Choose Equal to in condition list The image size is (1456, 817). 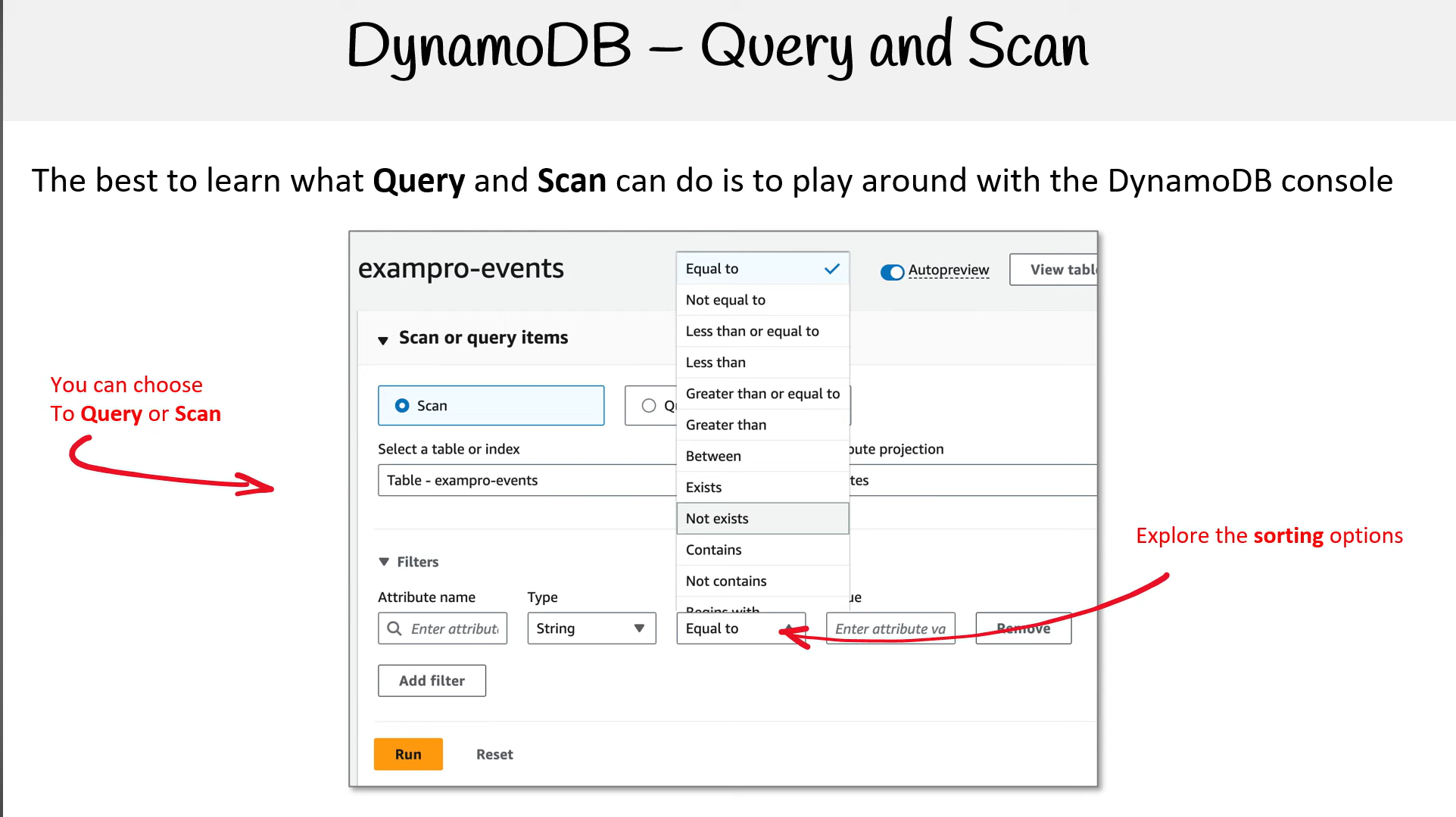[x=762, y=269]
